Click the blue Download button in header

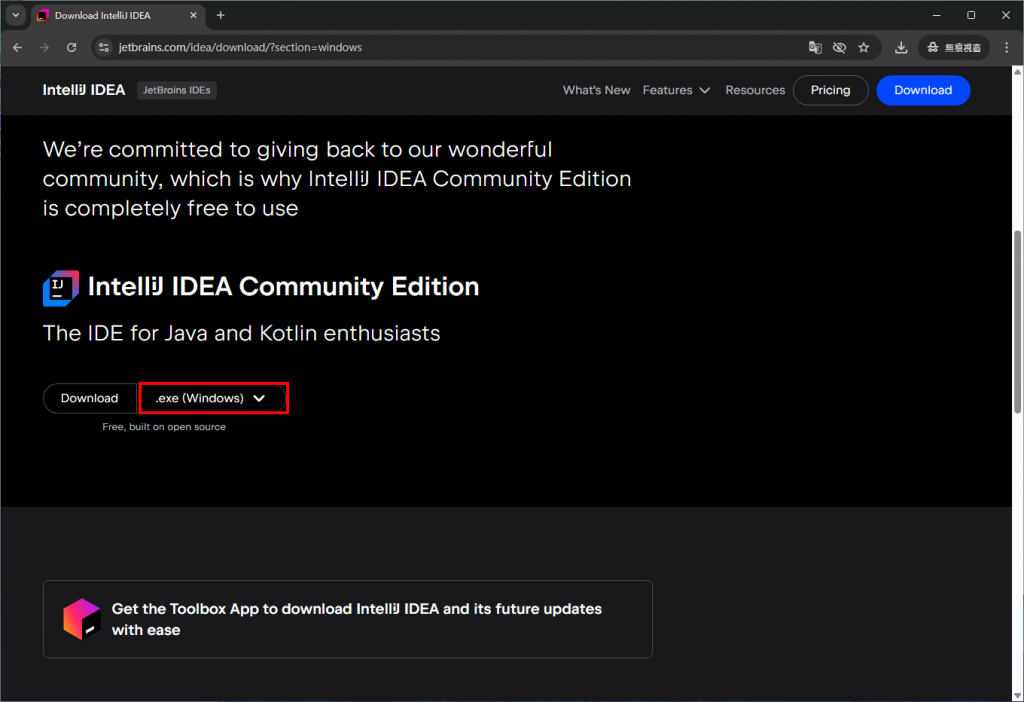click(x=923, y=90)
